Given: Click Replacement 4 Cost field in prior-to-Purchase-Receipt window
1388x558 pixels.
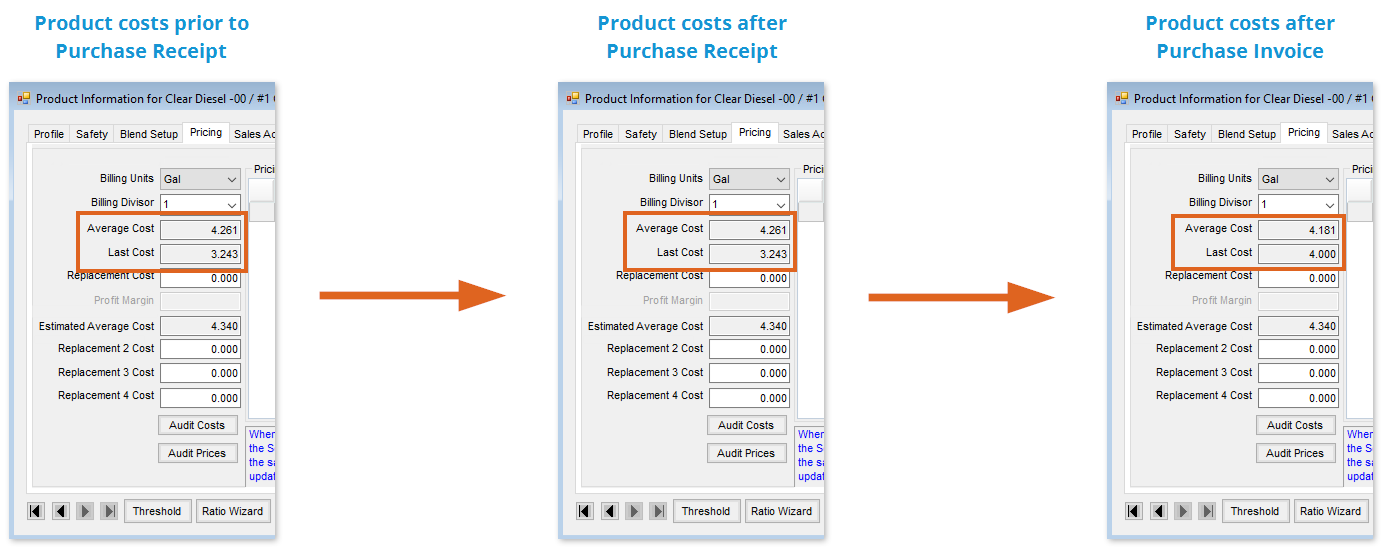Looking at the screenshot, I should [200, 397].
